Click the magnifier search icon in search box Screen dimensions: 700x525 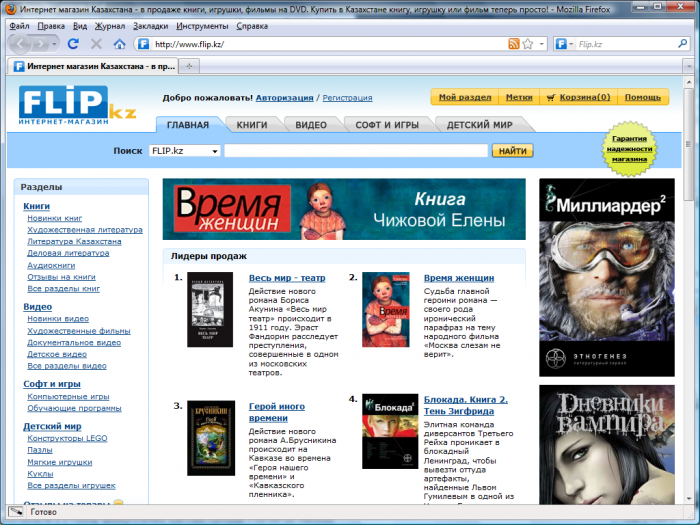pyautogui.click(x=683, y=44)
